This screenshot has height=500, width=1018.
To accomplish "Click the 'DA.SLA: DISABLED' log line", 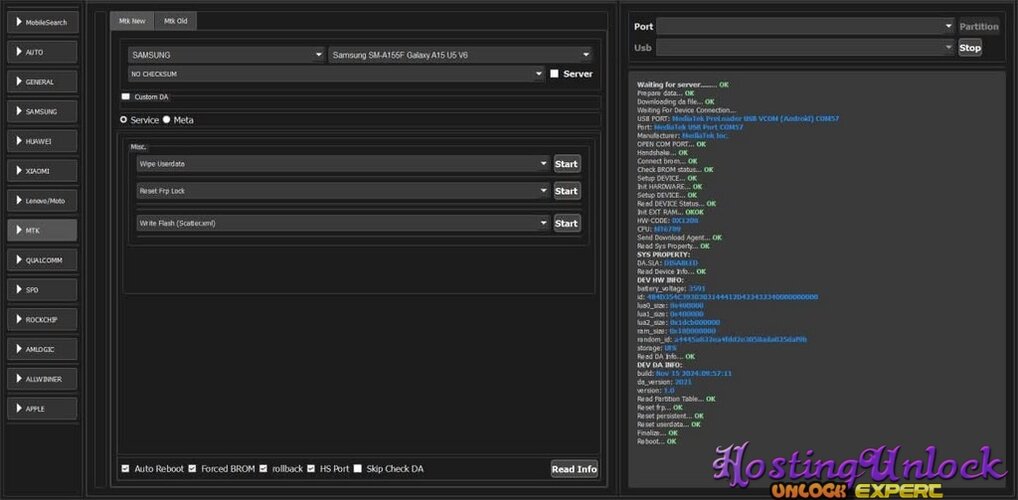I will [667, 263].
